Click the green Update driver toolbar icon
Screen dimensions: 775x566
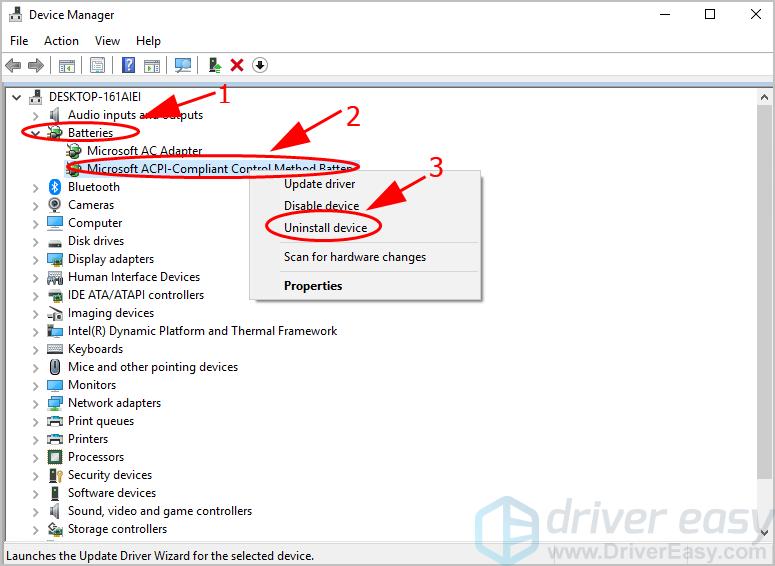pos(214,65)
